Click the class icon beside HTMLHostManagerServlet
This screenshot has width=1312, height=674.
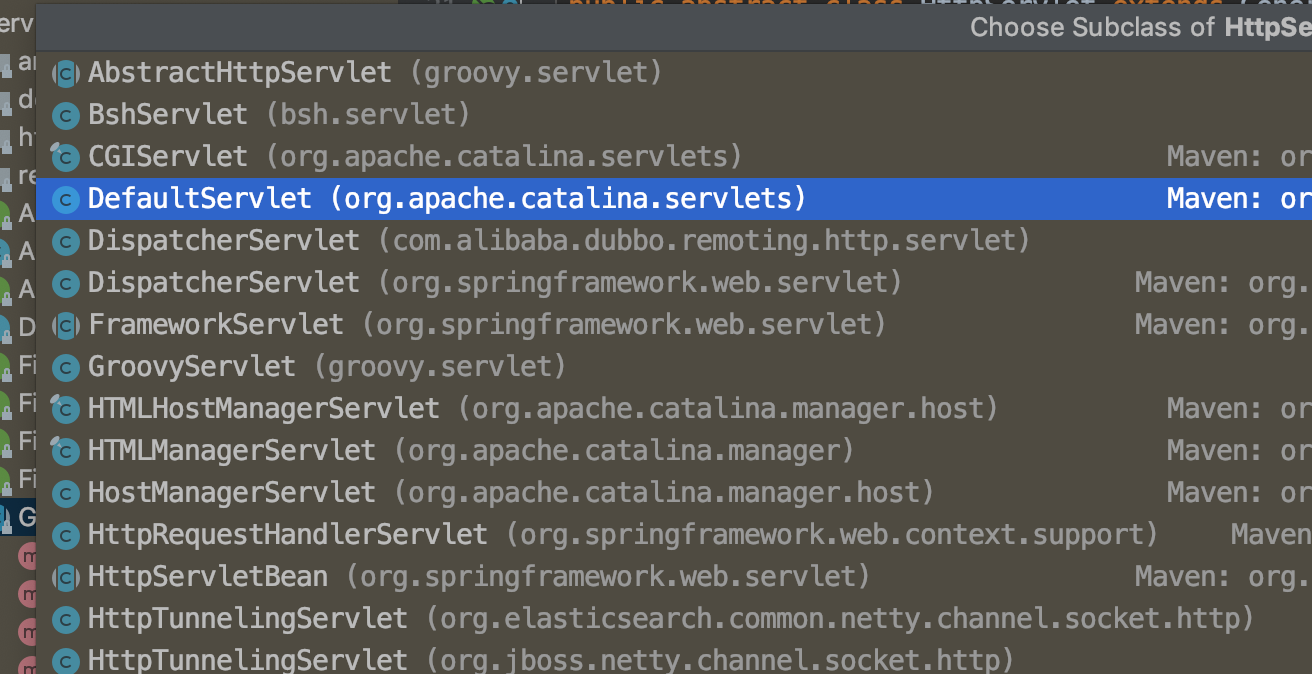[66, 409]
